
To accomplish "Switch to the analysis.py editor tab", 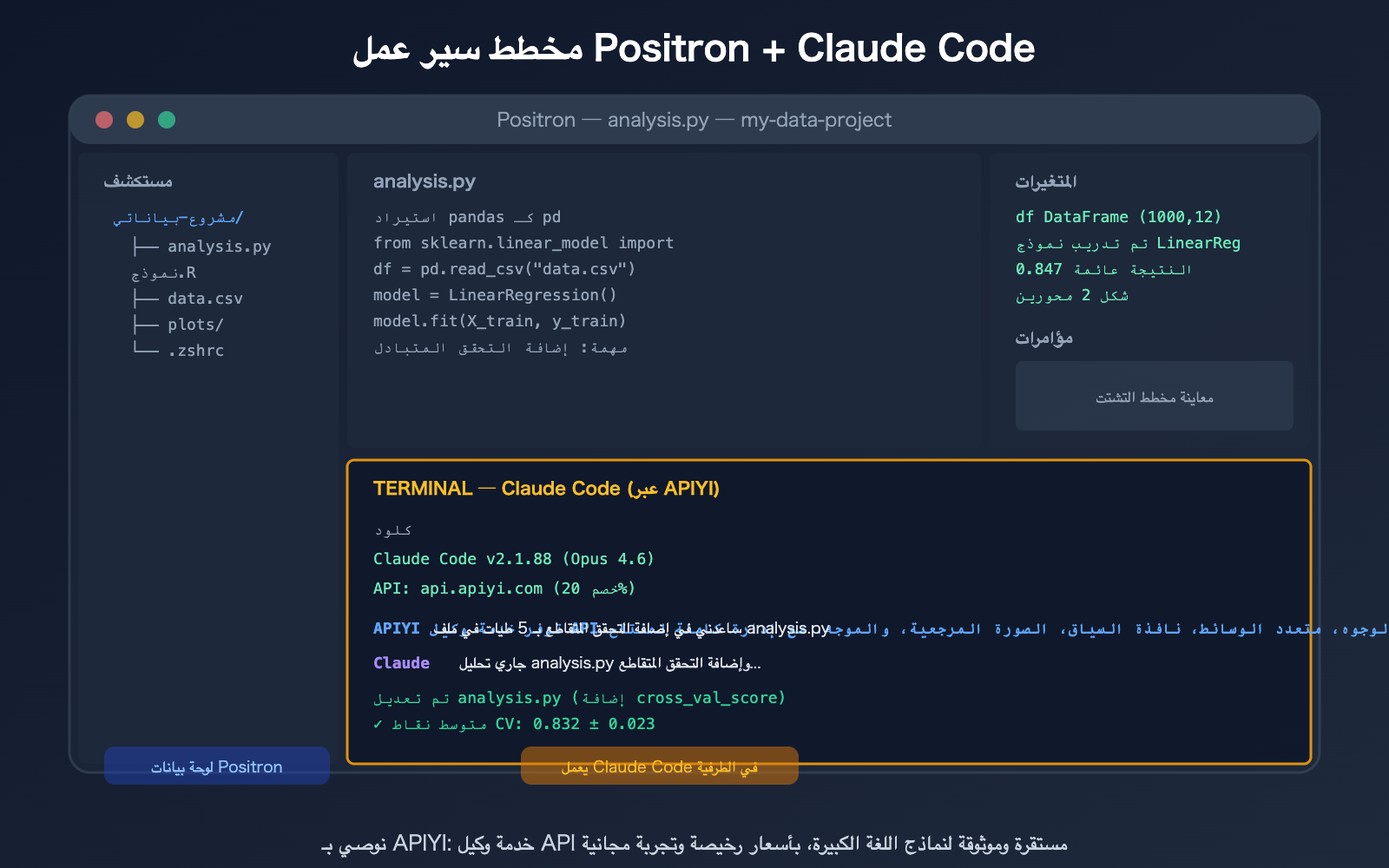I will point(424,181).
